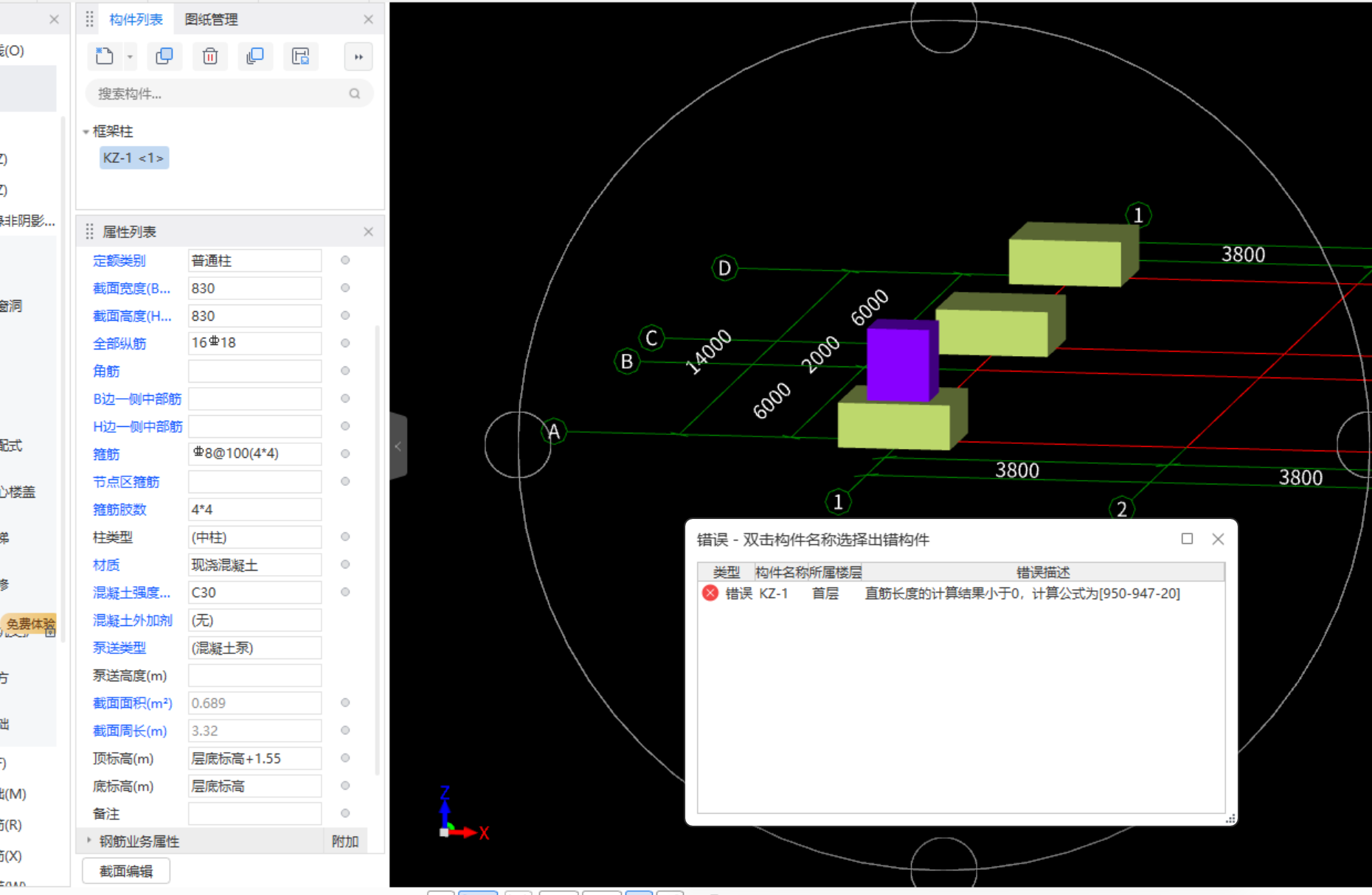Viewport: 1372px width, 895px height.
Task: Switch to the 图纸管理 tab
Action: (211, 19)
